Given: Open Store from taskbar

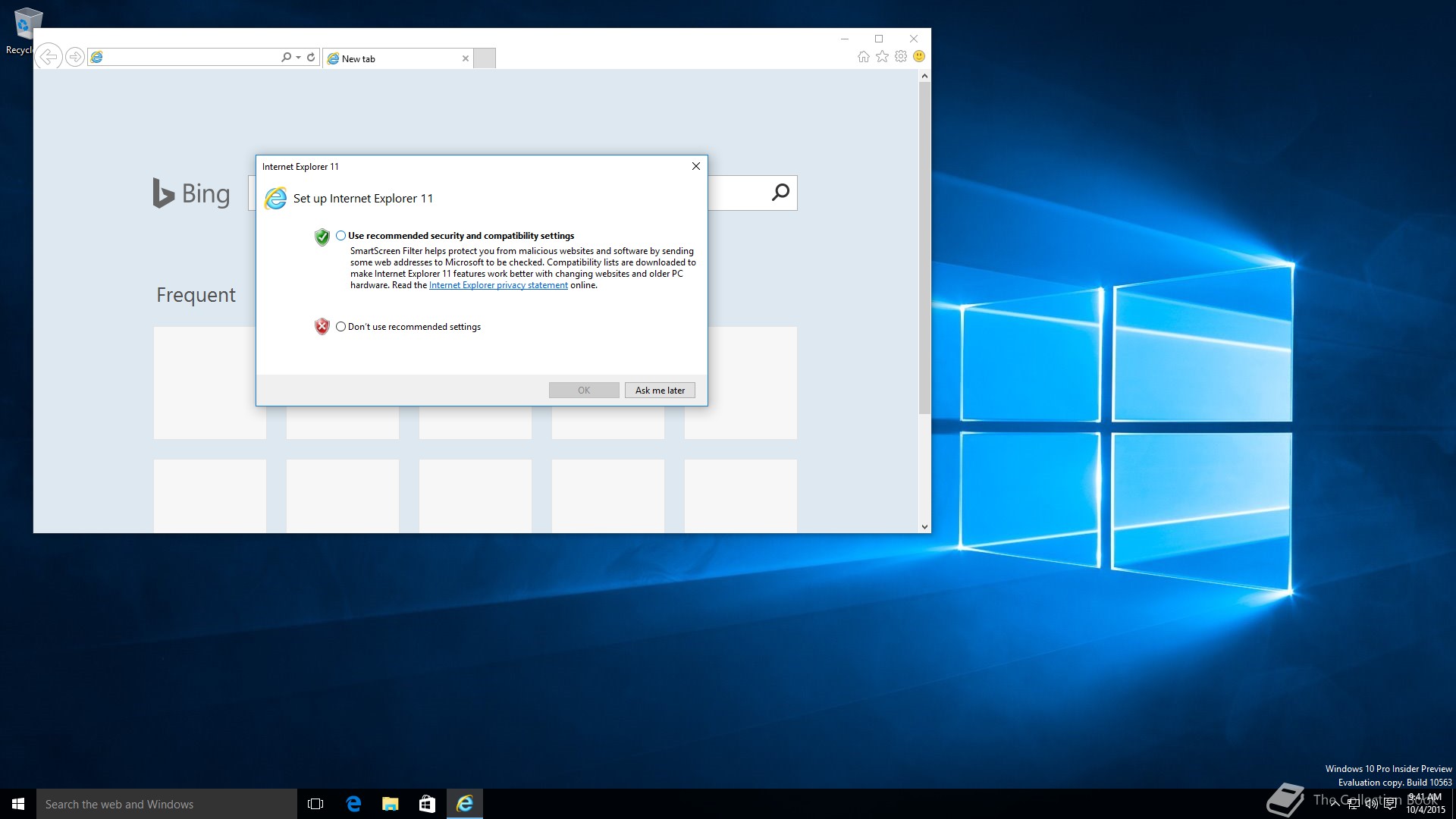Looking at the screenshot, I should (x=428, y=804).
